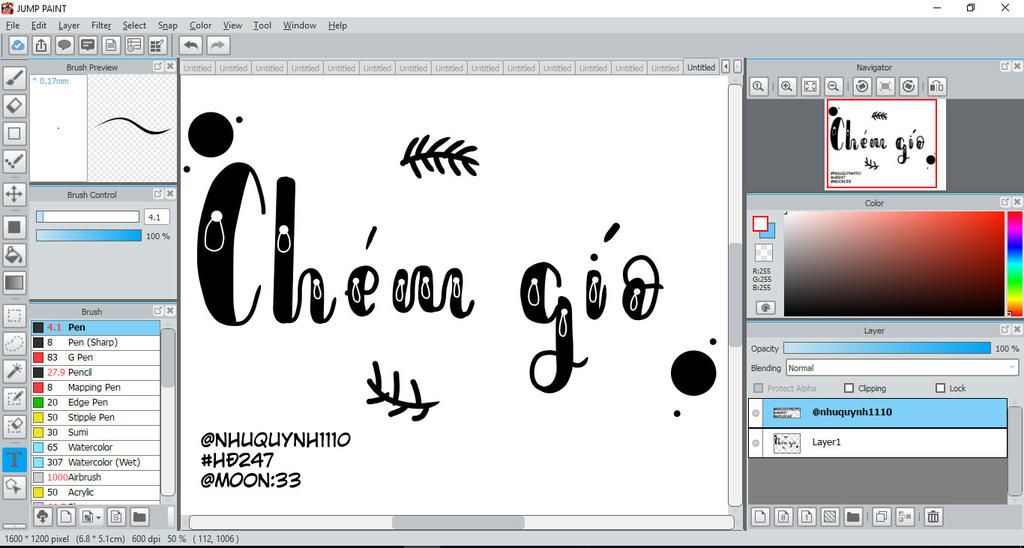Add brush folder icon in Brush panel

(139, 517)
